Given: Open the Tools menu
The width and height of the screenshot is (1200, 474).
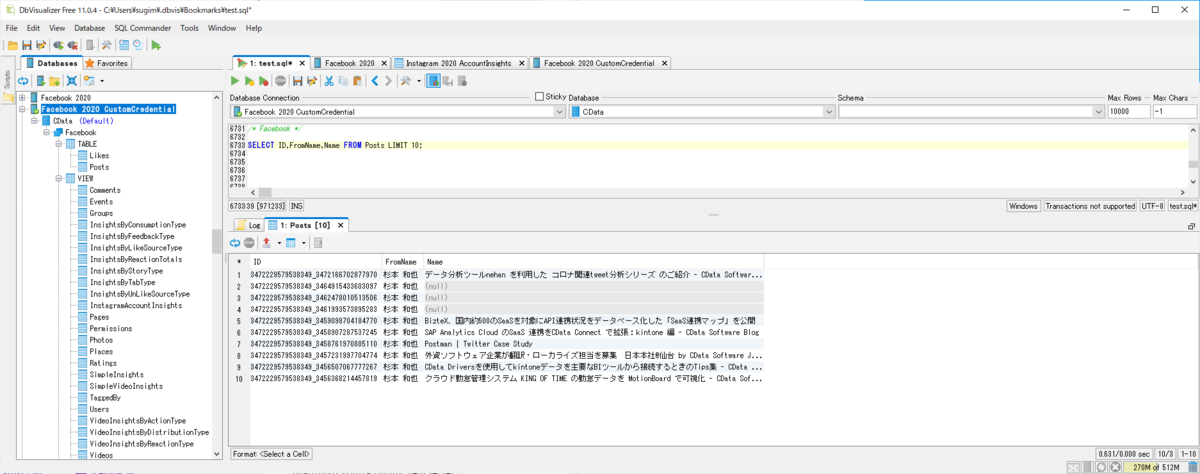Looking at the screenshot, I should (x=189, y=28).
